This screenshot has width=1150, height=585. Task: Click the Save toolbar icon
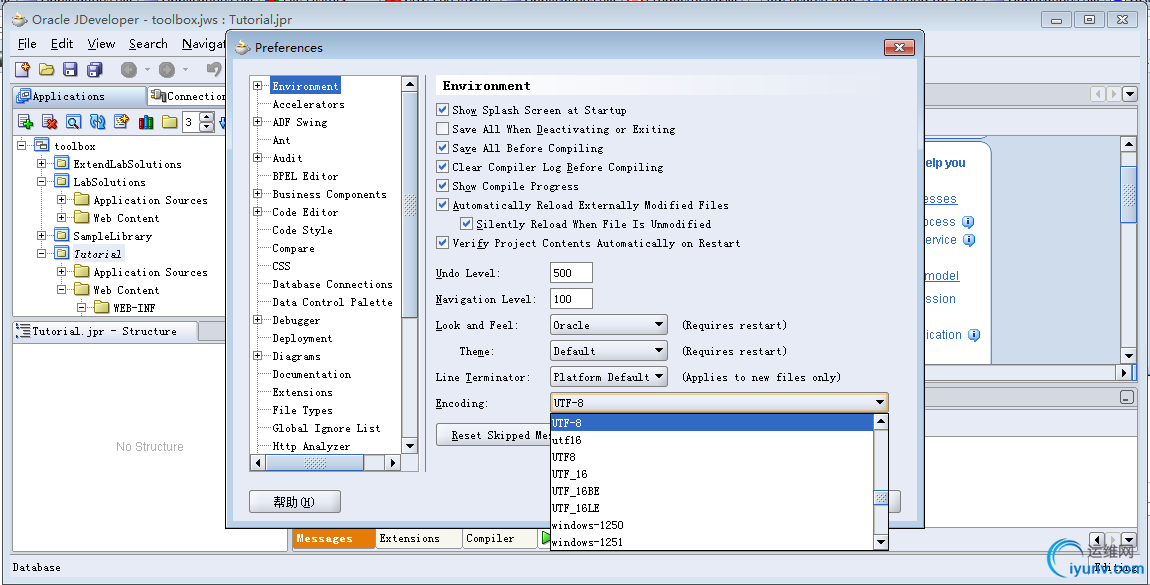coord(70,69)
